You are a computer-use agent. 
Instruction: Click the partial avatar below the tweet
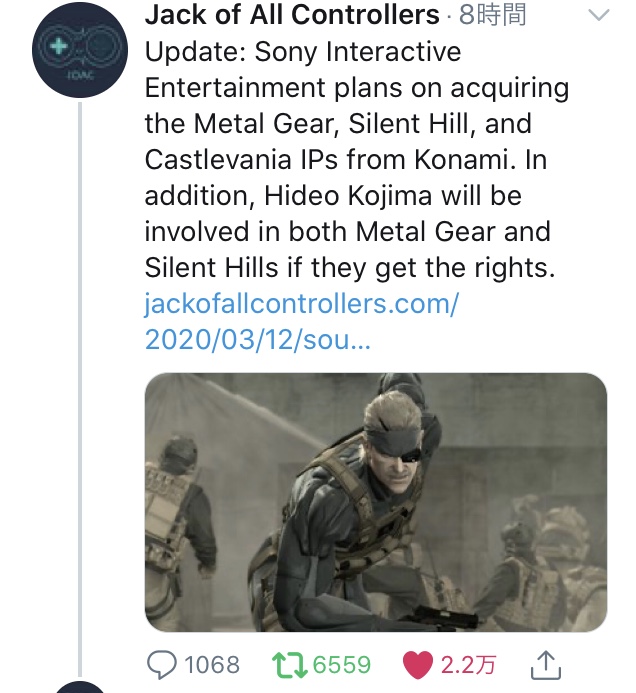click(80, 688)
